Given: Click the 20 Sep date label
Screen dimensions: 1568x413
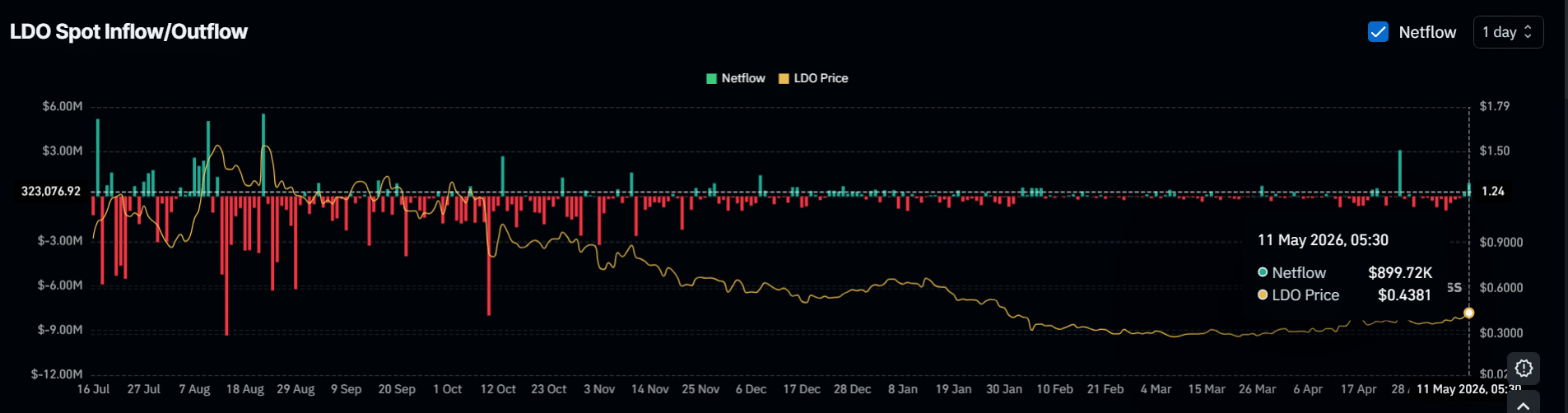Looking at the screenshot, I should tap(397, 389).
